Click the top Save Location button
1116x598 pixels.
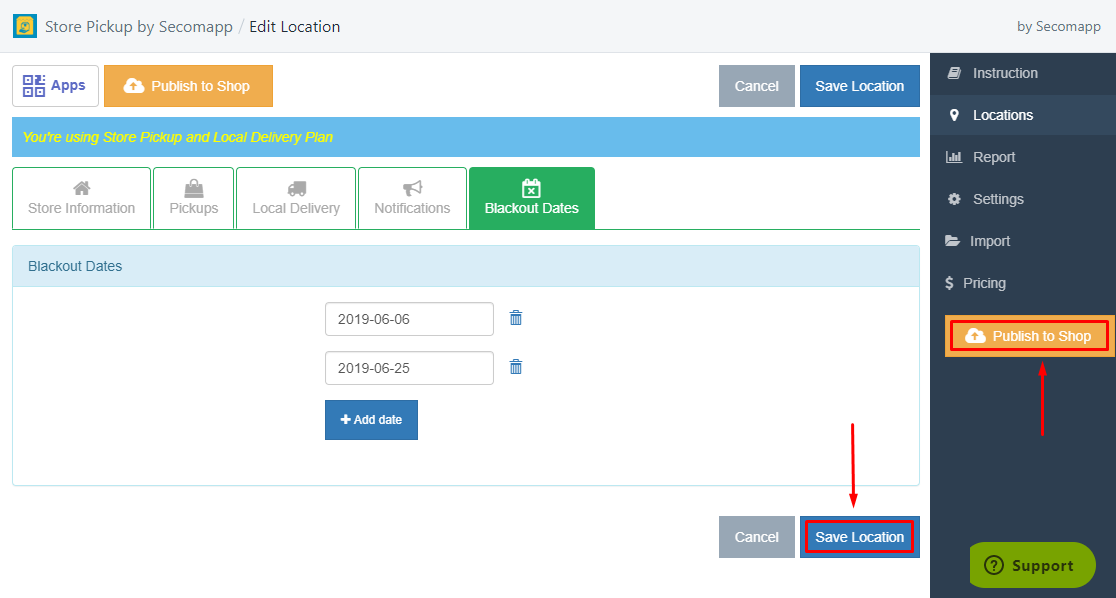(860, 86)
